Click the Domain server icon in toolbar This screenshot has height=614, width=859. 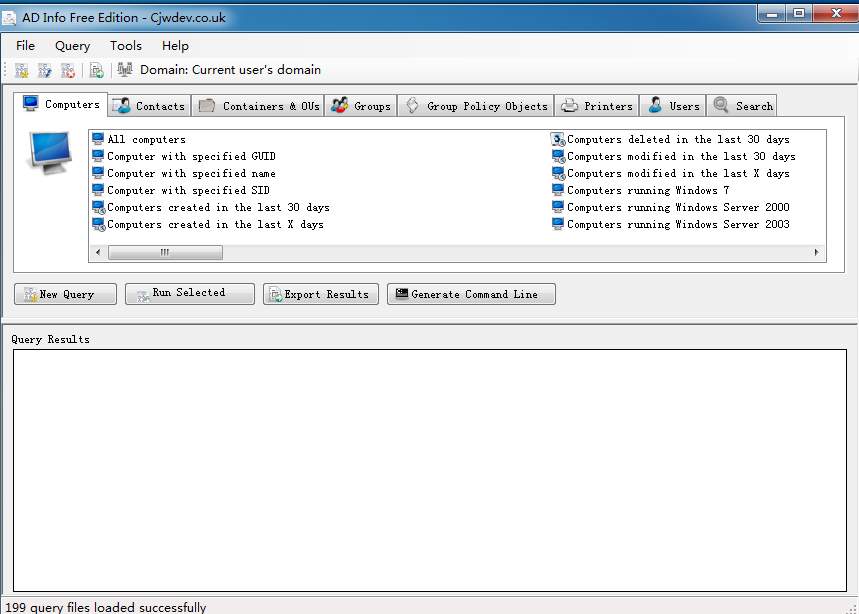125,70
